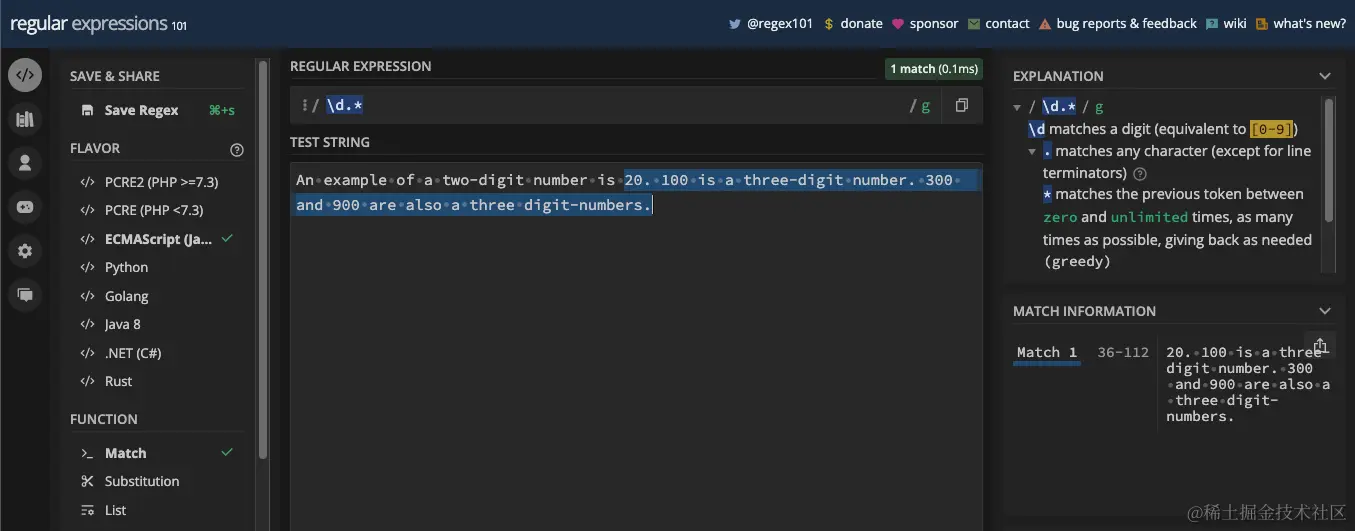The width and height of the screenshot is (1355, 531).
Task: Open the what's new link
Action: tap(1301, 23)
